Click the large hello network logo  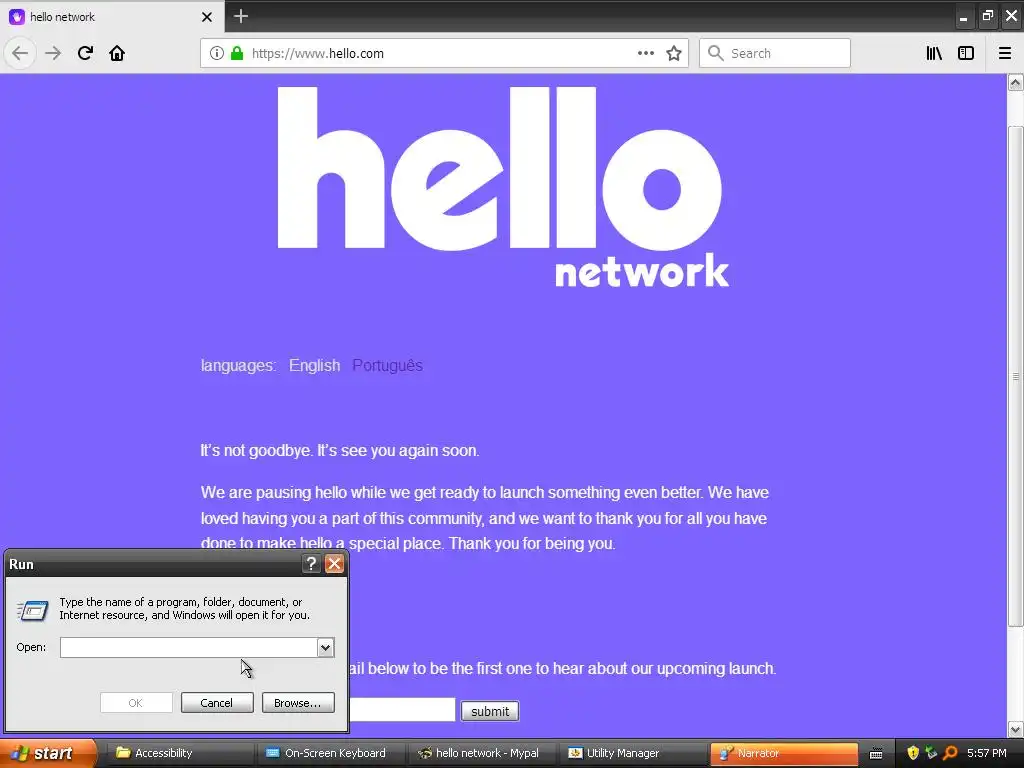coord(503,187)
